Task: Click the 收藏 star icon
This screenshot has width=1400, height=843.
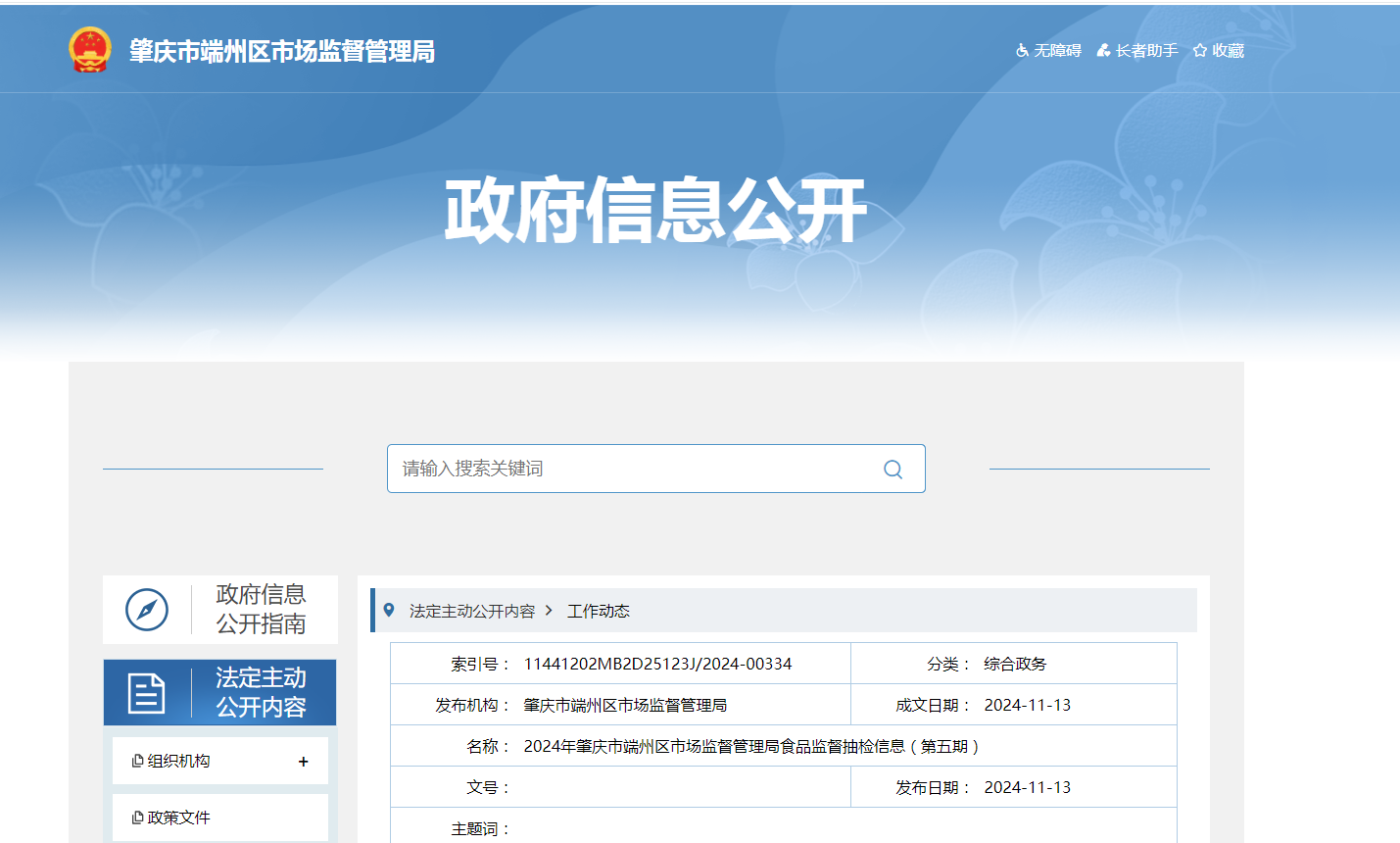Action: tap(1200, 50)
